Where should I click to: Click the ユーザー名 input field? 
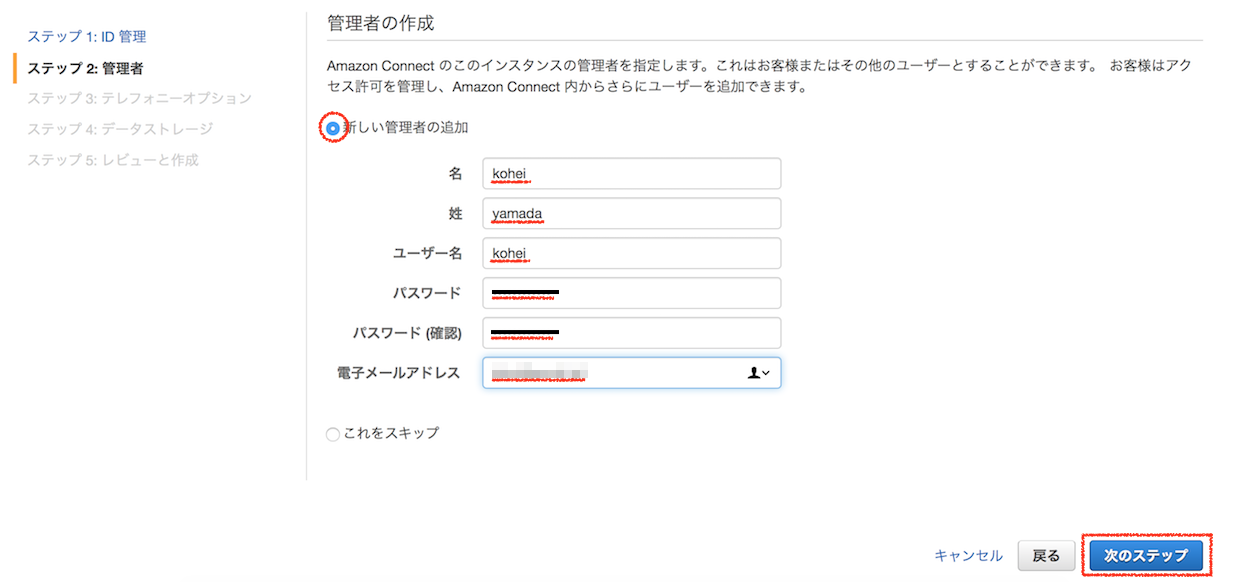coord(632,253)
